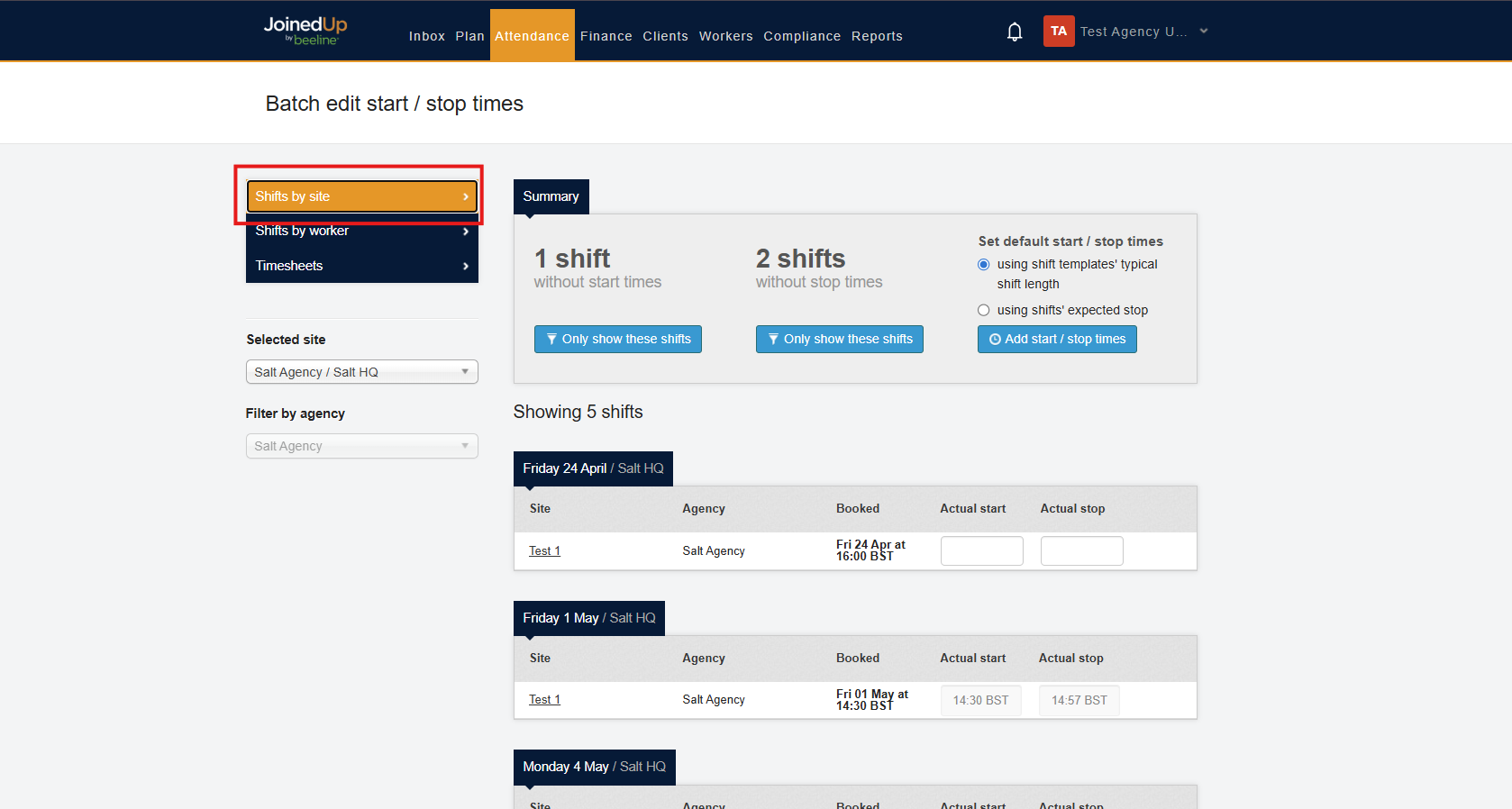Click the TA user avatar badge
This screenshot has width=1512, height=809.
tap(1059, 32)
